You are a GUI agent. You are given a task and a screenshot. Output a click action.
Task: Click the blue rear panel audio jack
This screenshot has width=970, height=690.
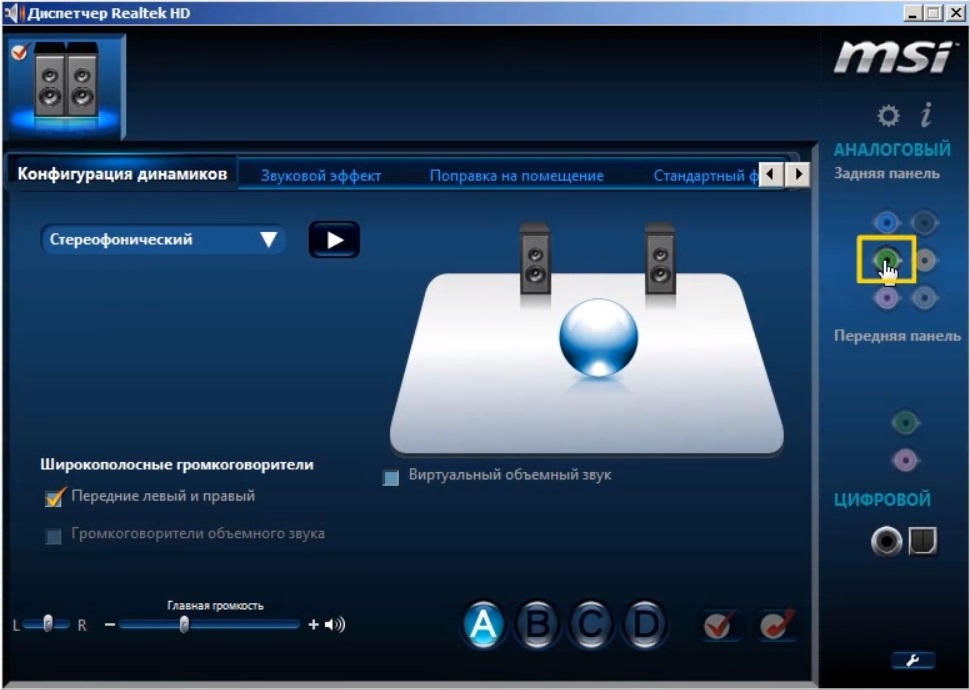tap(887, 222)
